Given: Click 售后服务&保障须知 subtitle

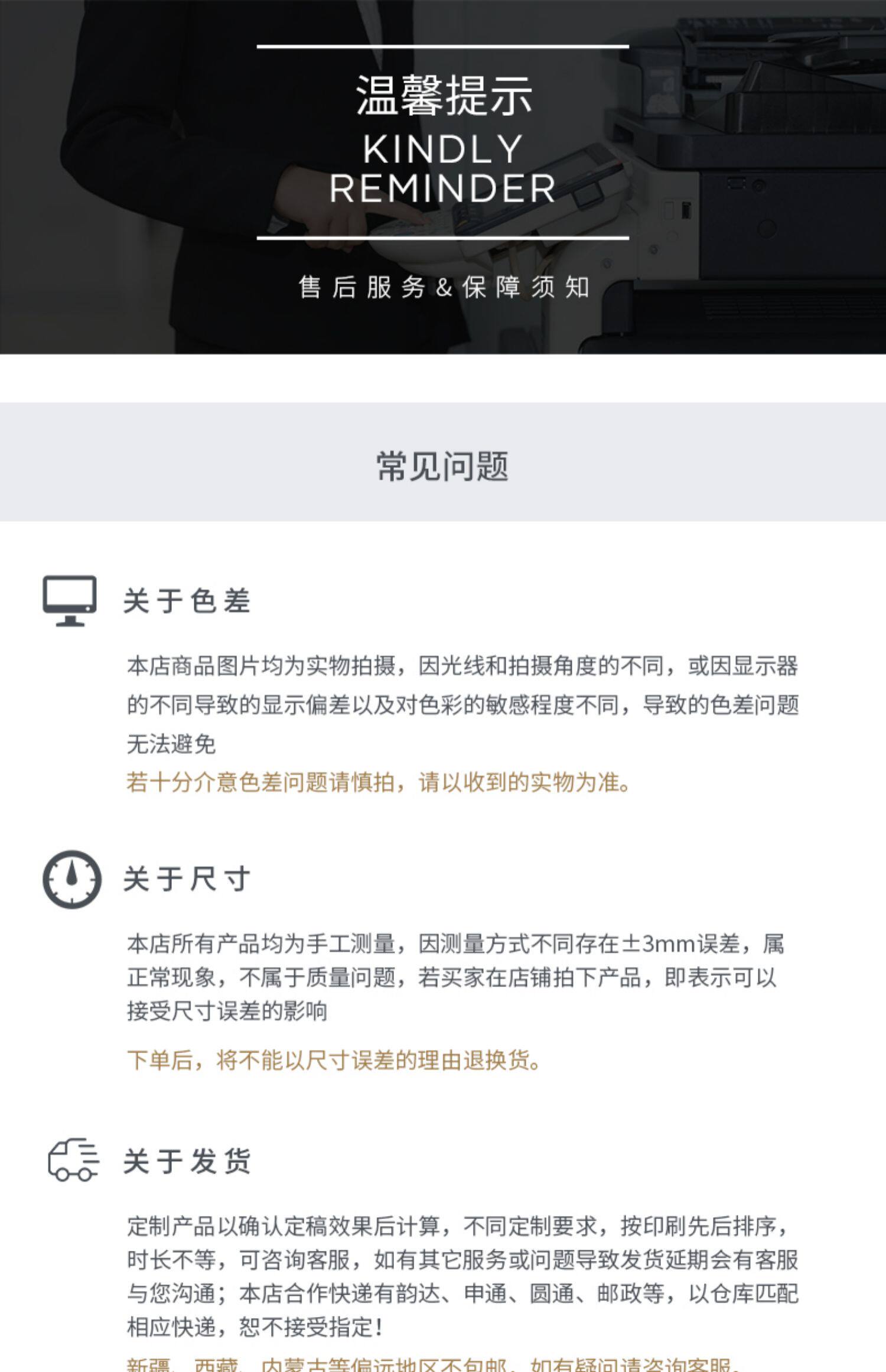Looking at the screenshot, I should coord(444,287).
